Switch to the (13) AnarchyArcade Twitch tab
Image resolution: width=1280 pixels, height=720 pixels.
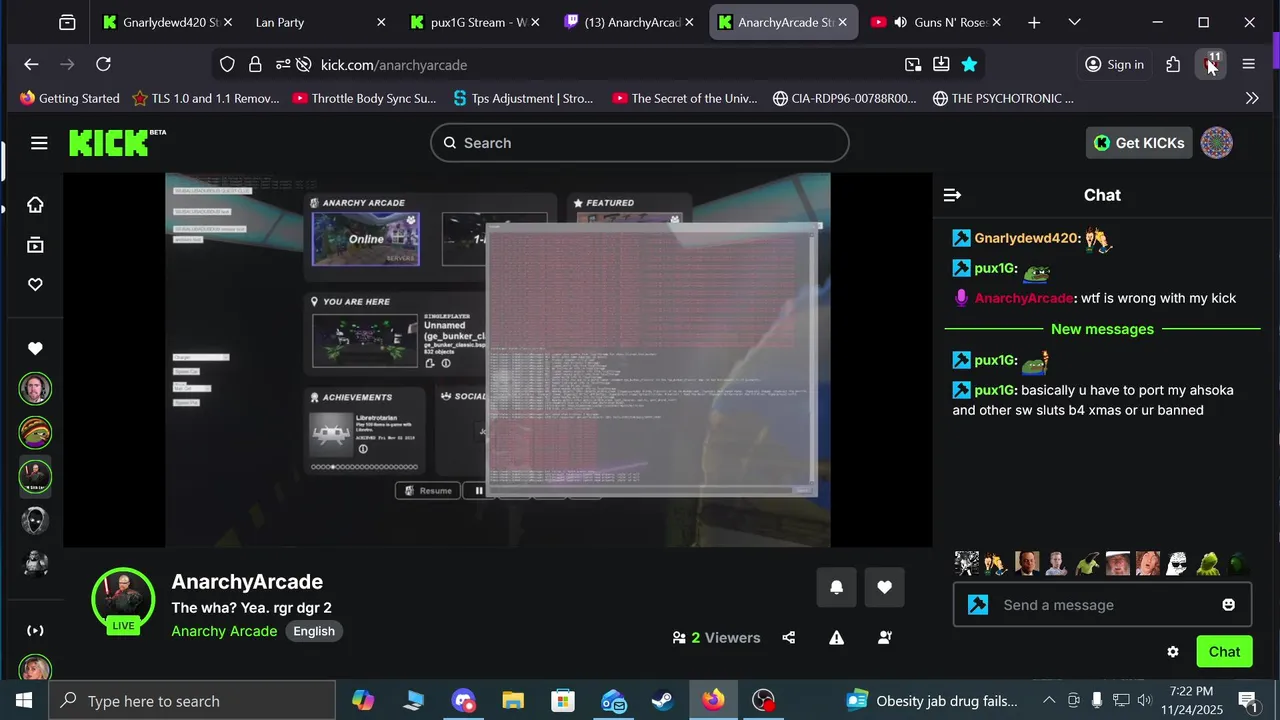628,22
